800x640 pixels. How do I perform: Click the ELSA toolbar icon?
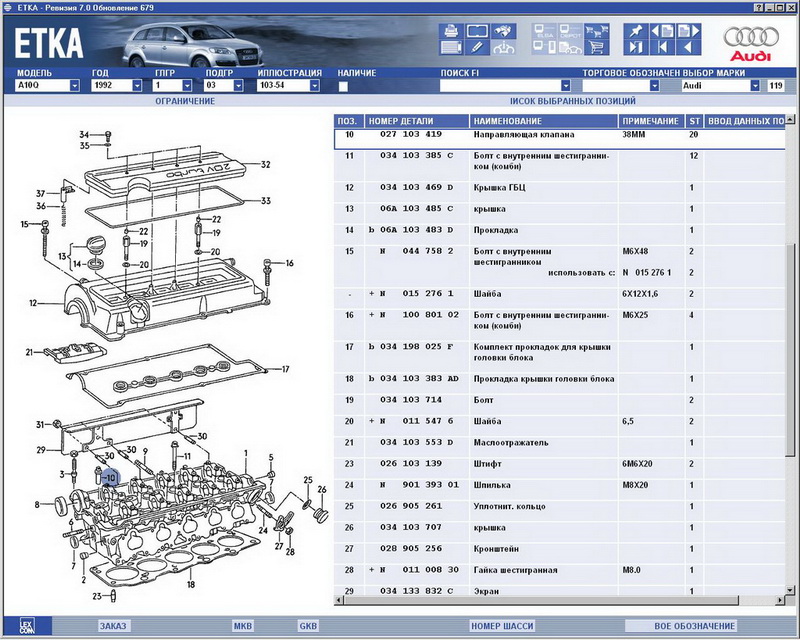click(x=544, y=31)
